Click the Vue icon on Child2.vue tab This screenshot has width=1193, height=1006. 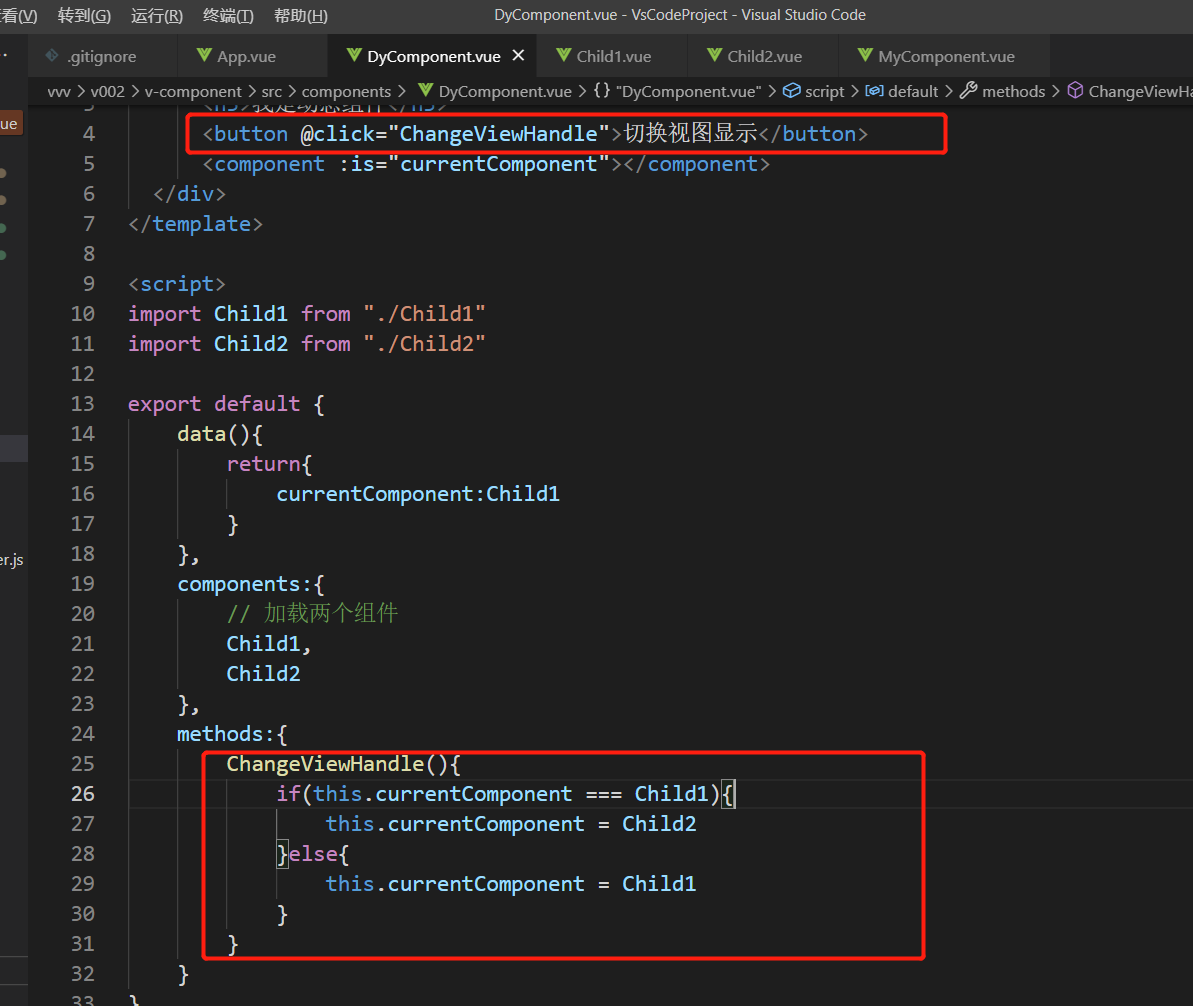pyautogui.click(x=714, y=56)
